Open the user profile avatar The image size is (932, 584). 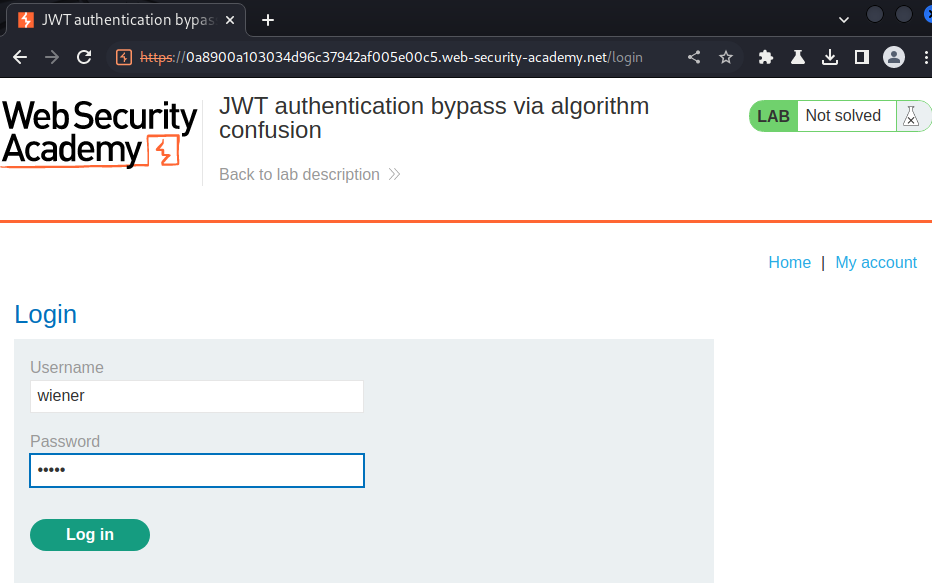tap(894, 57)
